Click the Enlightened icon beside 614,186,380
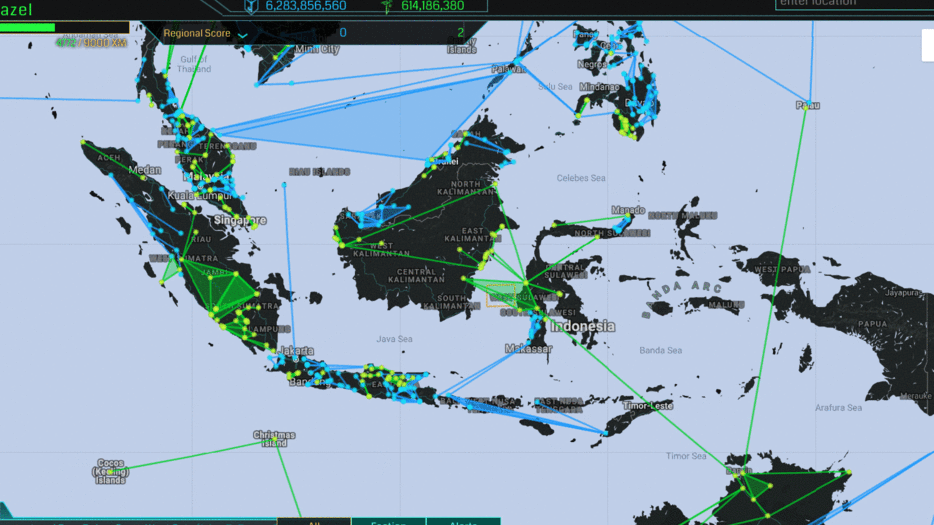The width and height of the screenshot is (934, 525). 385,6
